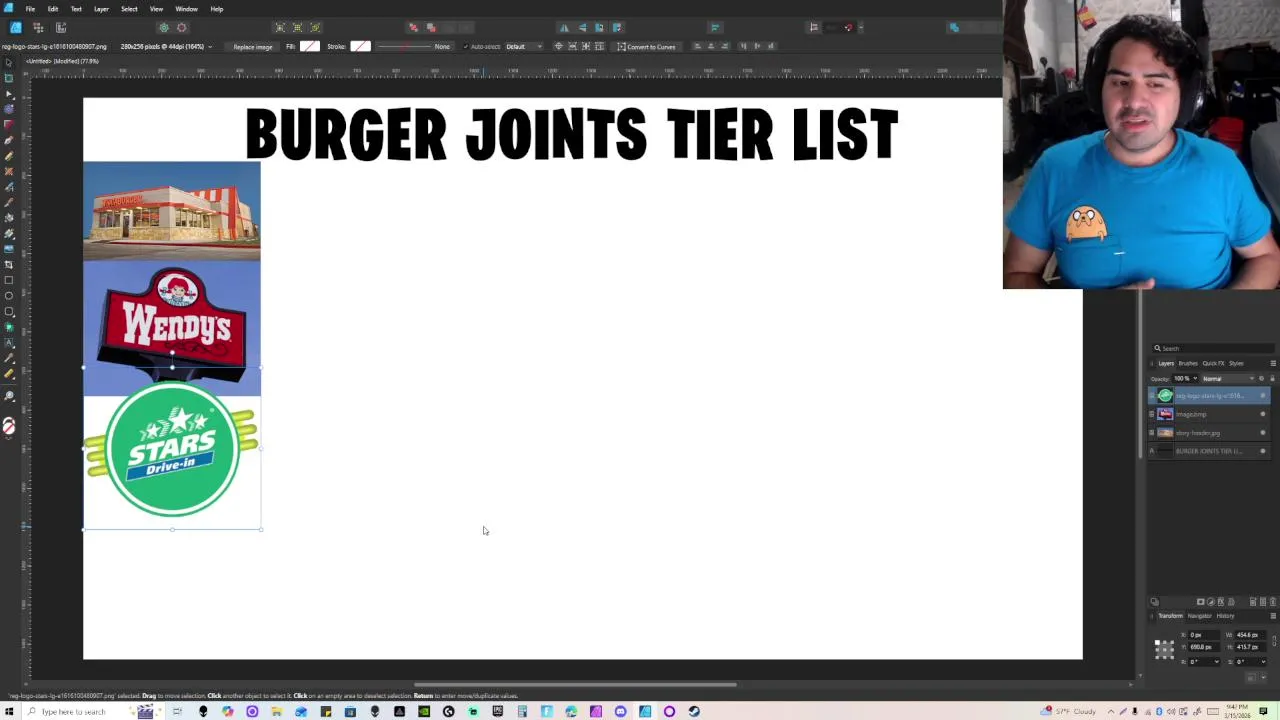Toggle visibility of the story-header.jpg layer

pyautogui.click(x=1262, y=433)
